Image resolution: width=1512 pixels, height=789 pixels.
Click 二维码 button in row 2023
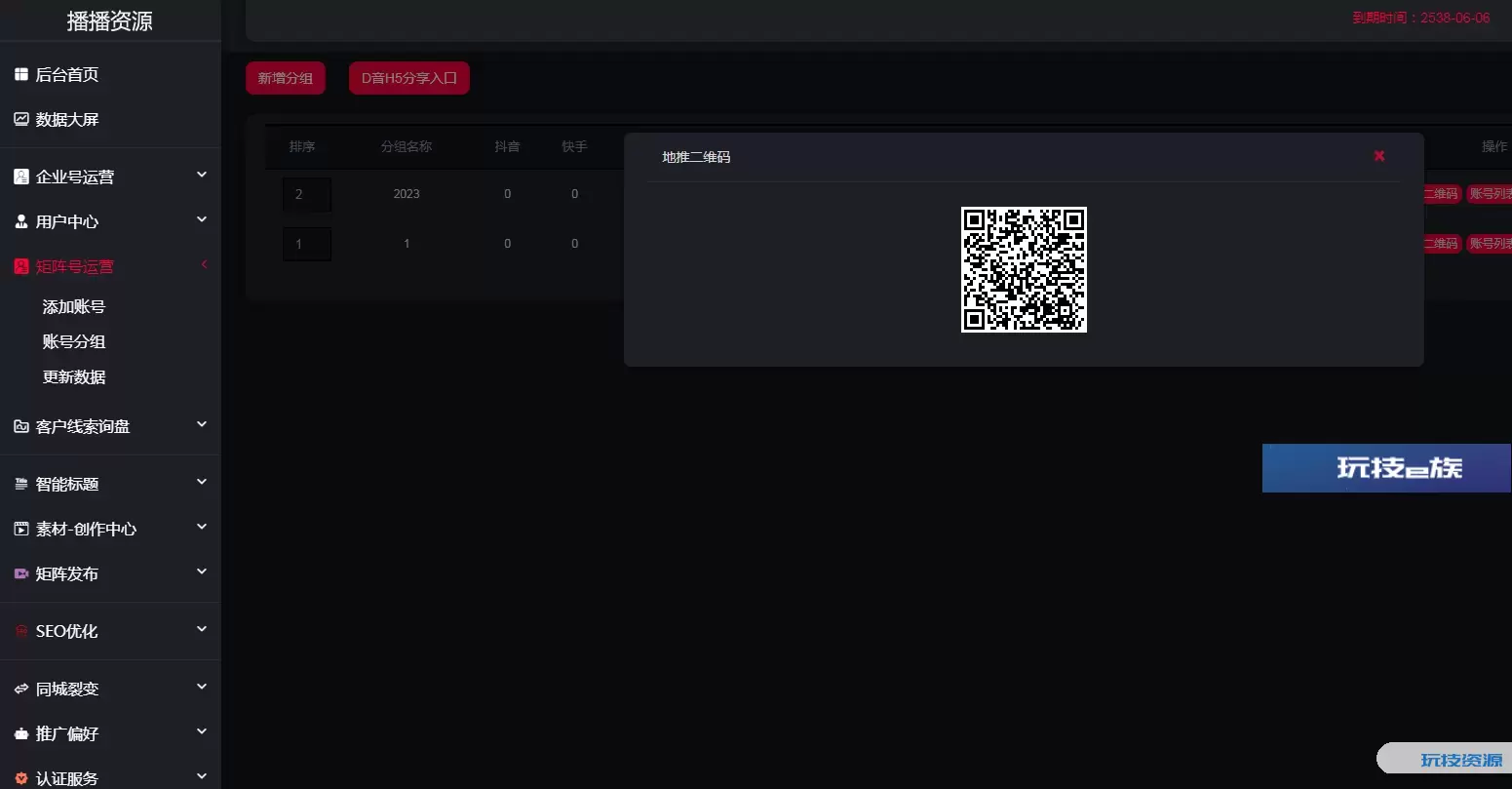(x=1441, y=194)
